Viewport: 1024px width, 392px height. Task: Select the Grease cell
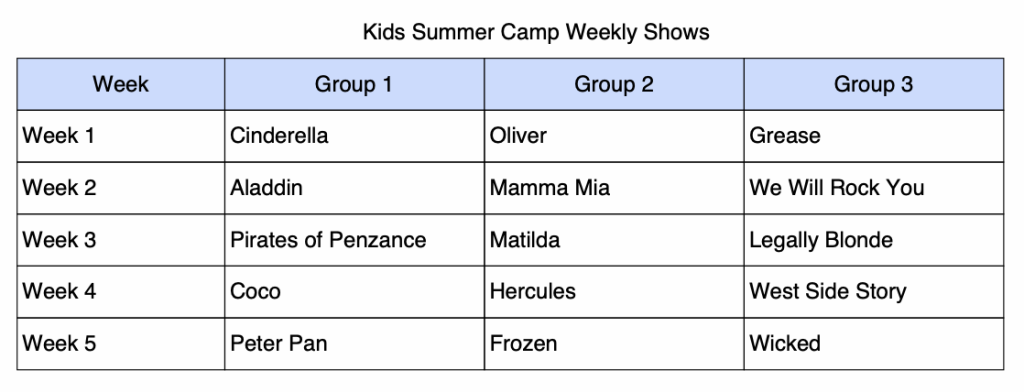point(874,136)
